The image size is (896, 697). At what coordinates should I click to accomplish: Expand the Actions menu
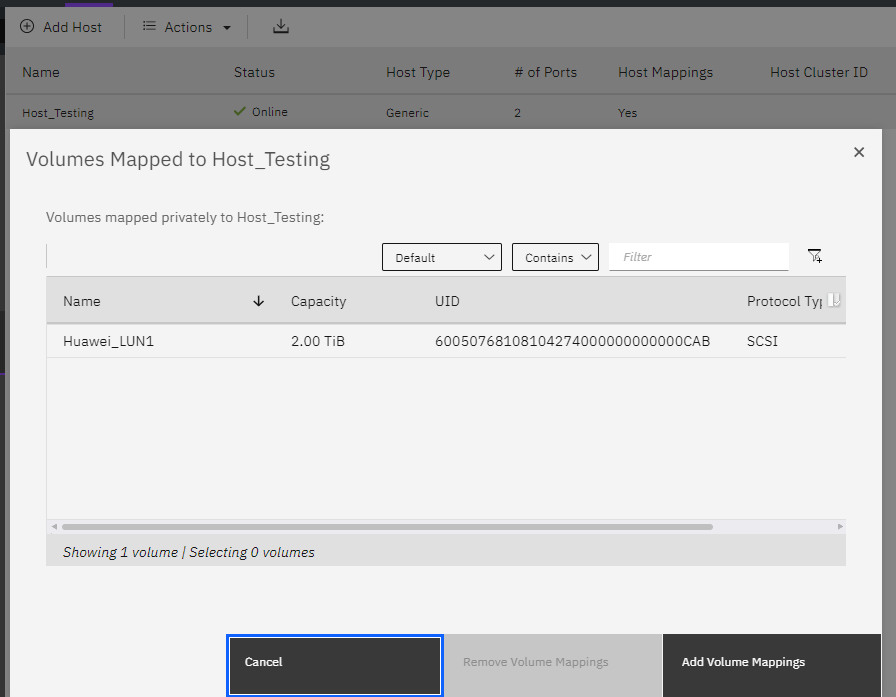click(188, 27)
